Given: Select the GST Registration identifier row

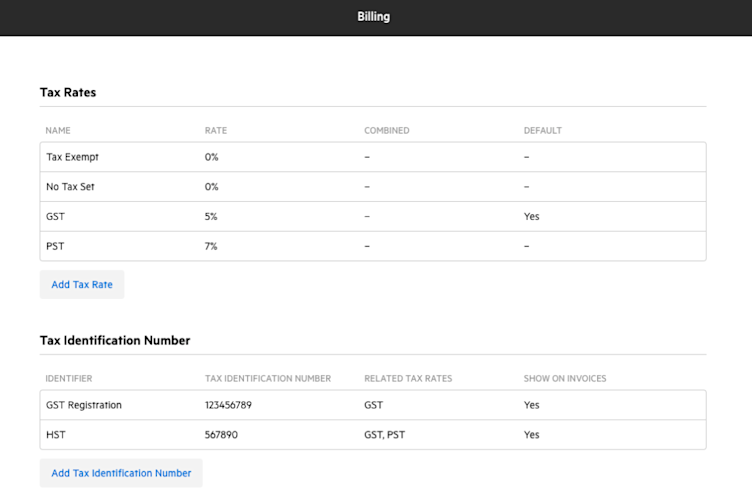Looking at the screenshot, I should tap(84, 405).
